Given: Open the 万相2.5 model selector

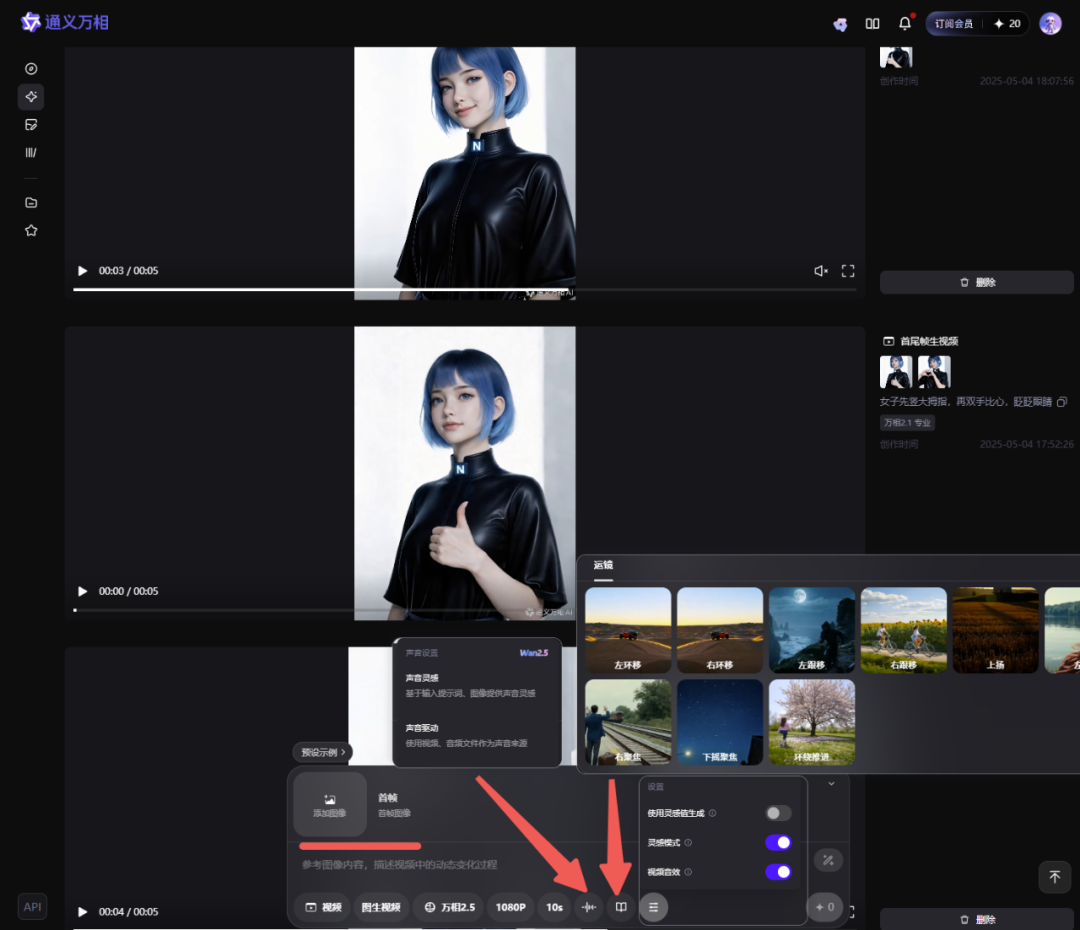Looking at the screenshot, I should point(447,907).
